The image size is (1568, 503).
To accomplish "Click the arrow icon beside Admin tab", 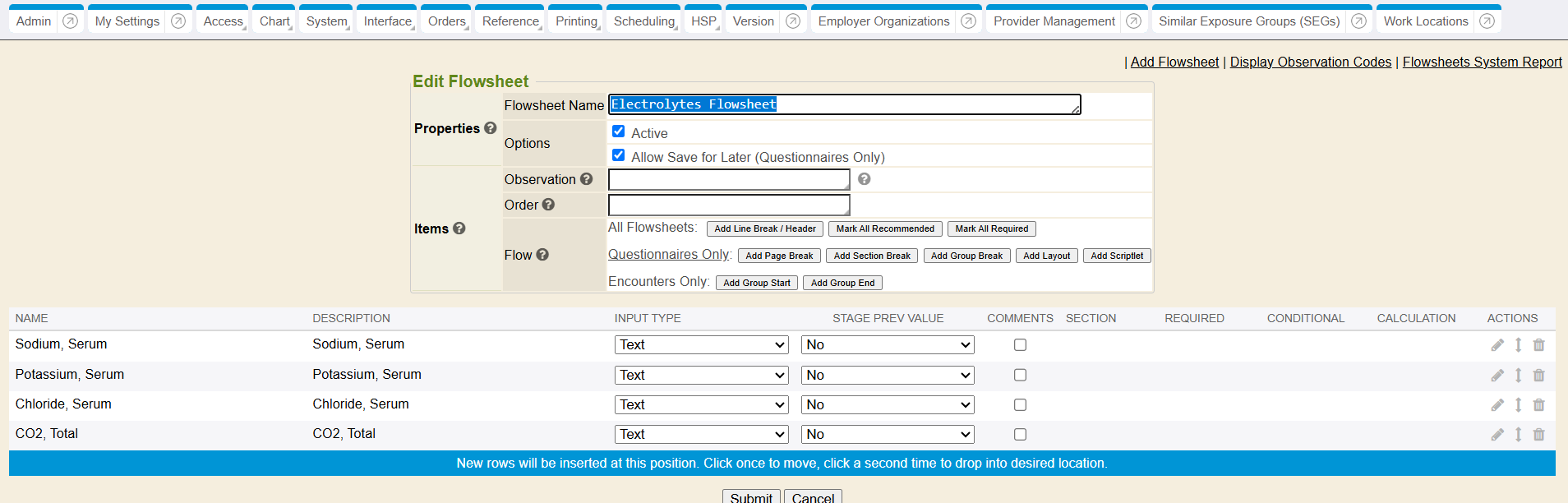I will click(71, 21).
